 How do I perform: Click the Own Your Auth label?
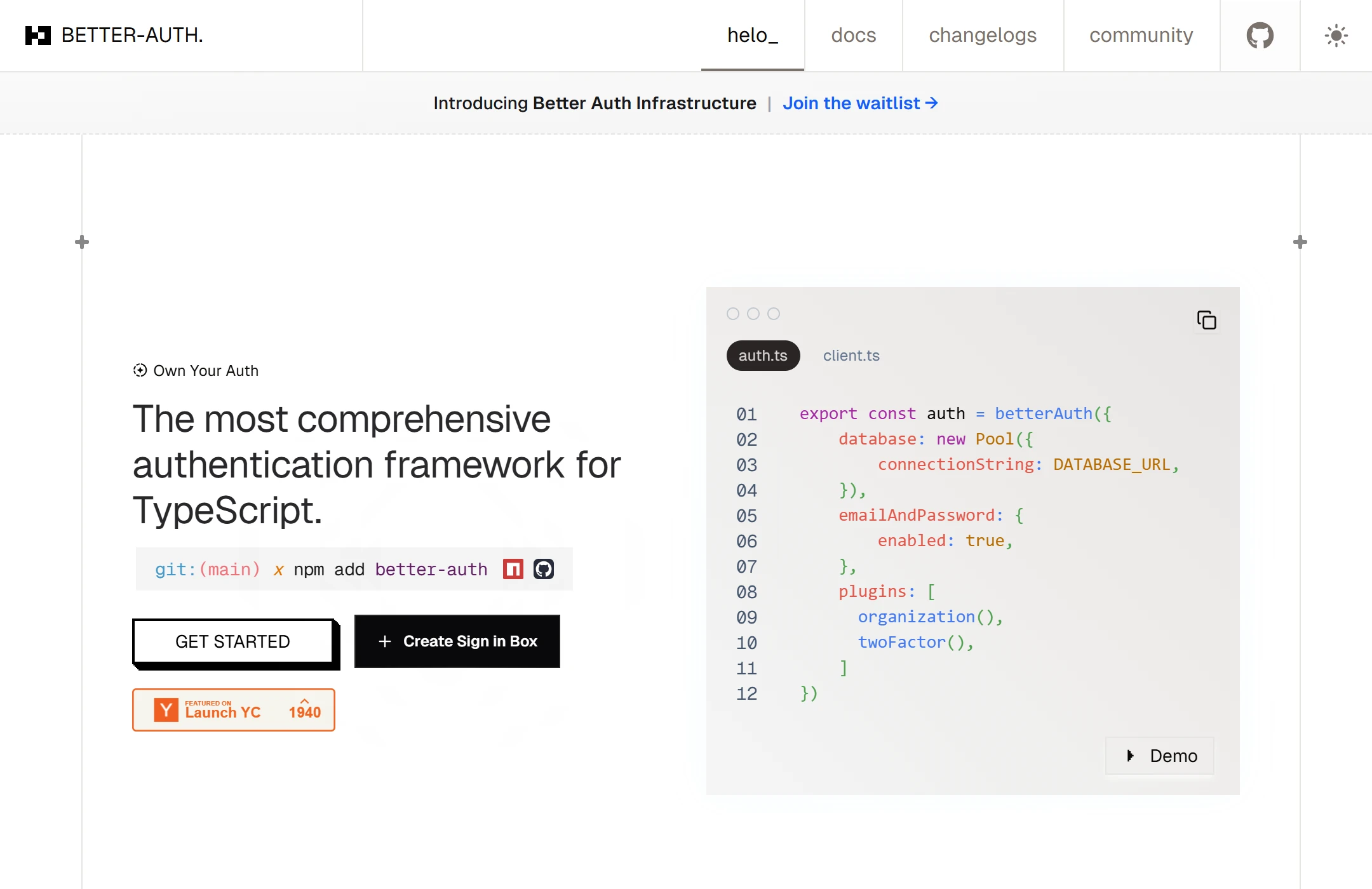pos(206,370)
